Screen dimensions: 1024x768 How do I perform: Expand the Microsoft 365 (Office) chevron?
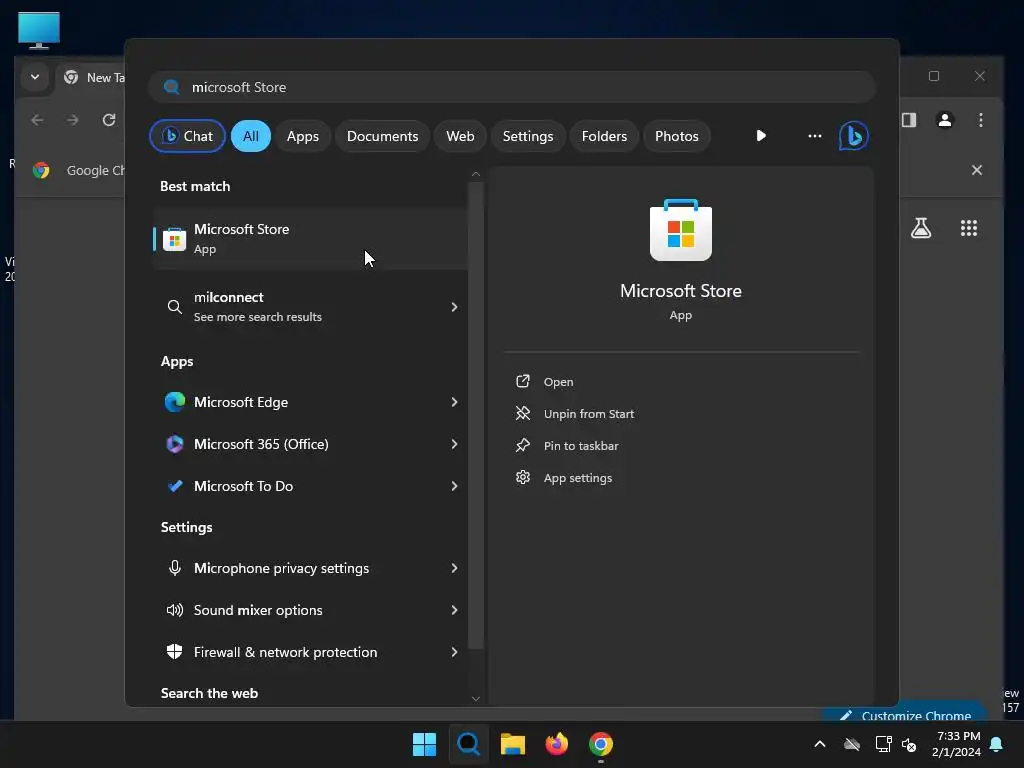454,444
